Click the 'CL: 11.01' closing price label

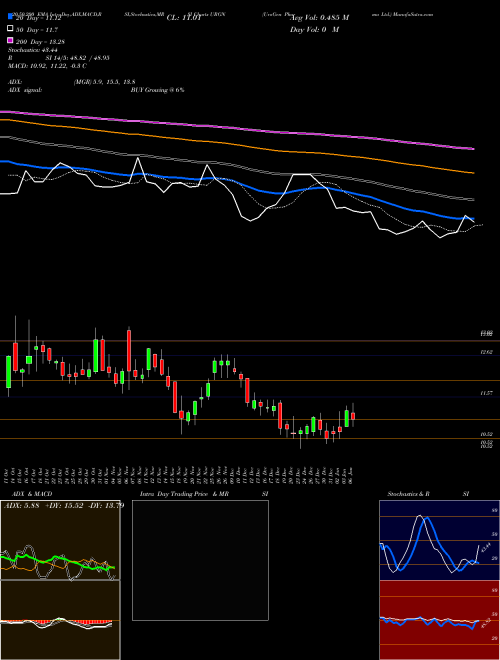[x=185, y=18]
